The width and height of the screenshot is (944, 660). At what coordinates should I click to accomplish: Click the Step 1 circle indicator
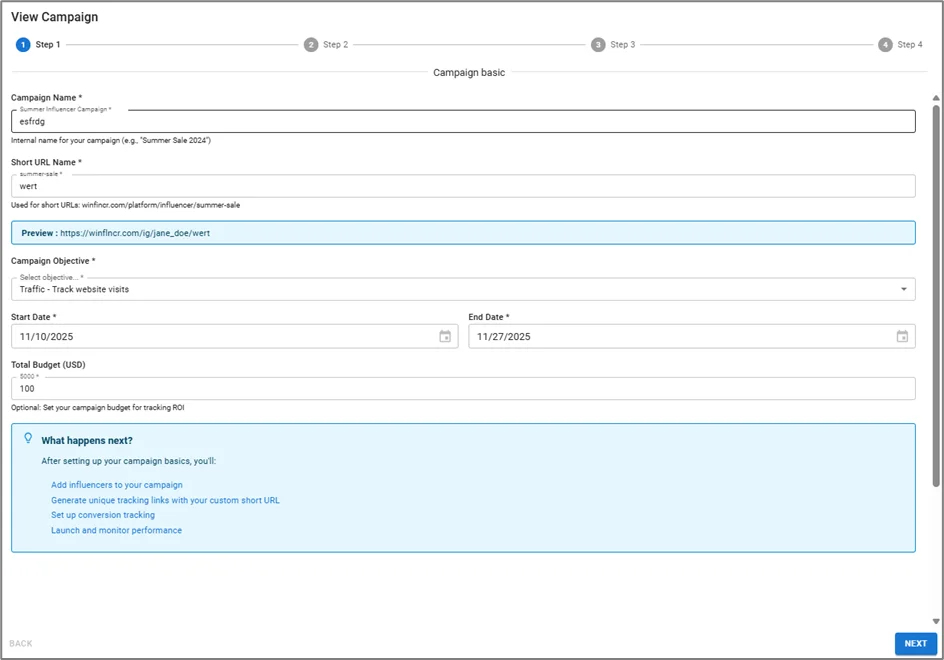click(x=23, y=45)
